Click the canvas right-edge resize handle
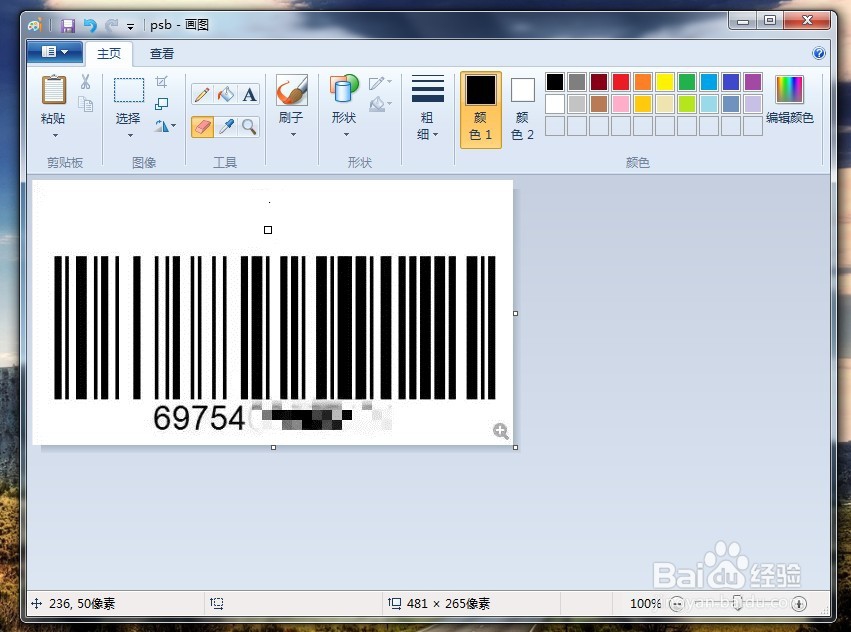The width and height of the screenshot is (851, 632). 515,313
